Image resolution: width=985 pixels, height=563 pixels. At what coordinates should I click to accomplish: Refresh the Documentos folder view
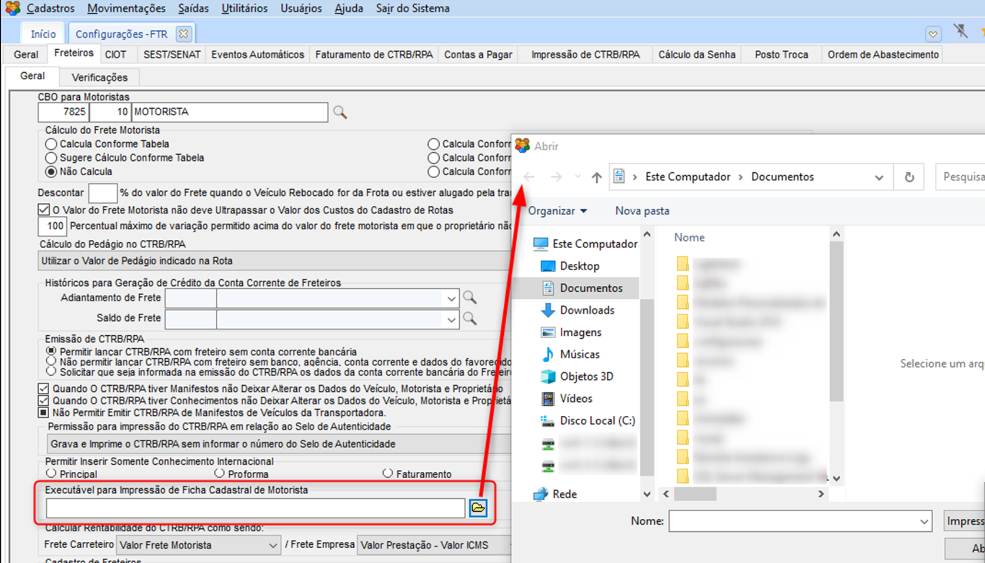[909, 177]
